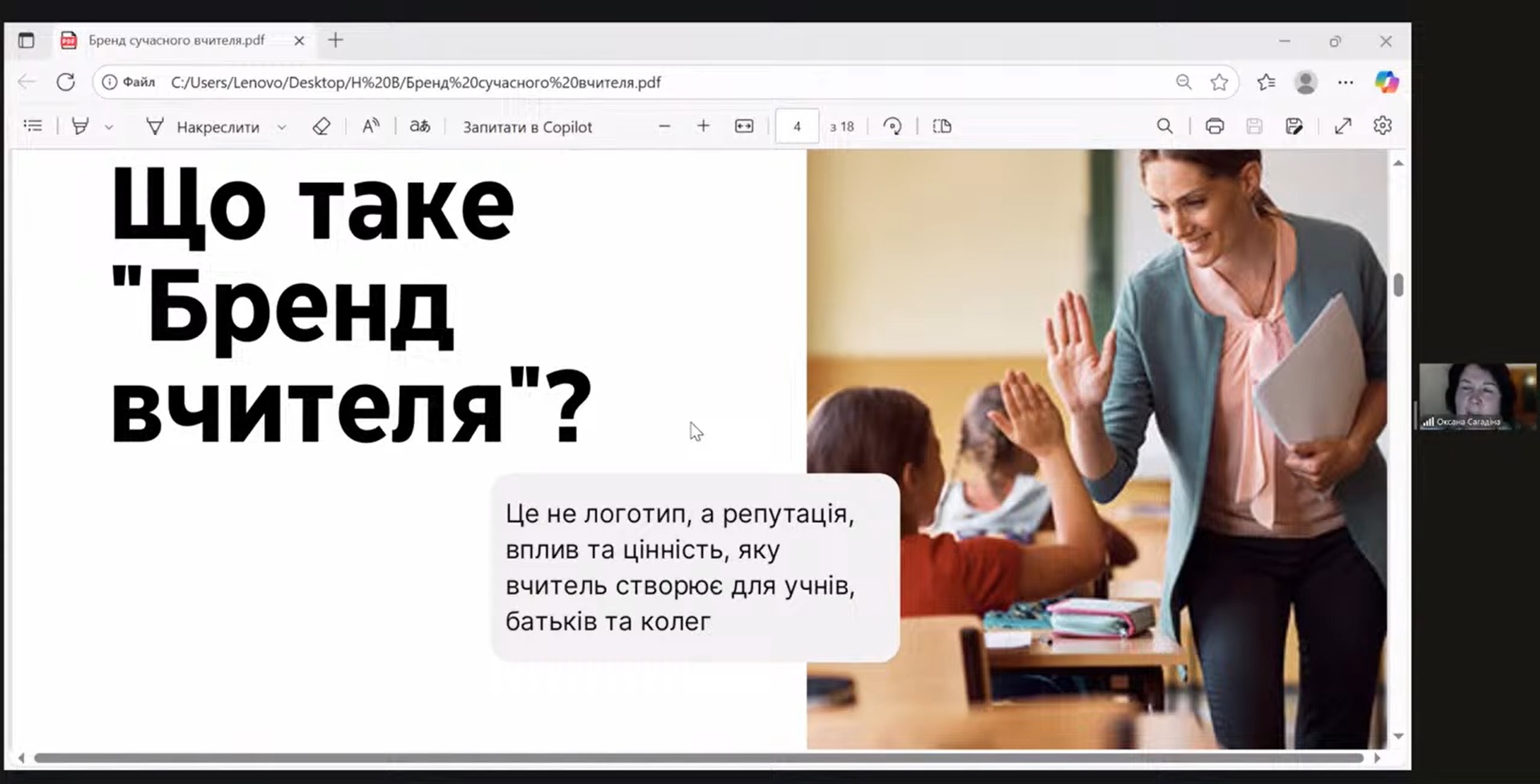The width and height of the screenshot is (1540, 784).
Task: Select the highlight tool
Action: point(80,126)
